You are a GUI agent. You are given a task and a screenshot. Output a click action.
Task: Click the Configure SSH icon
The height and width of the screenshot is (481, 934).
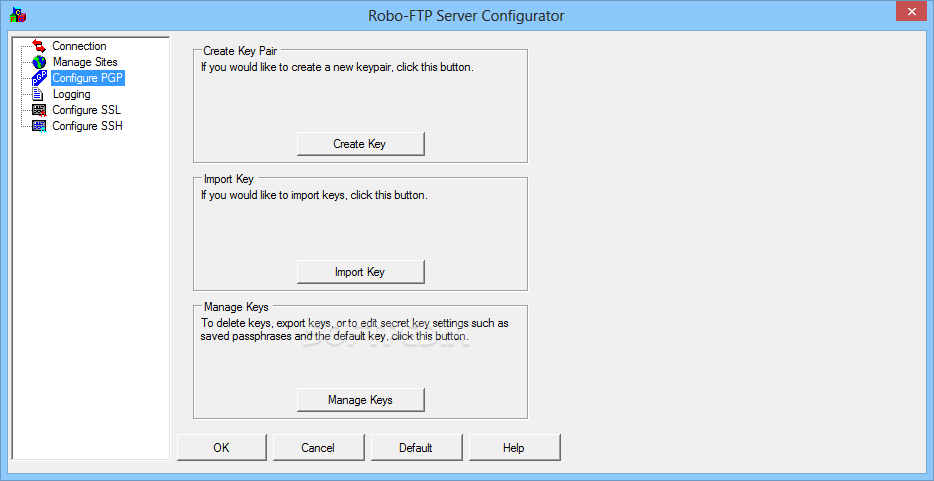coord(39,126)
